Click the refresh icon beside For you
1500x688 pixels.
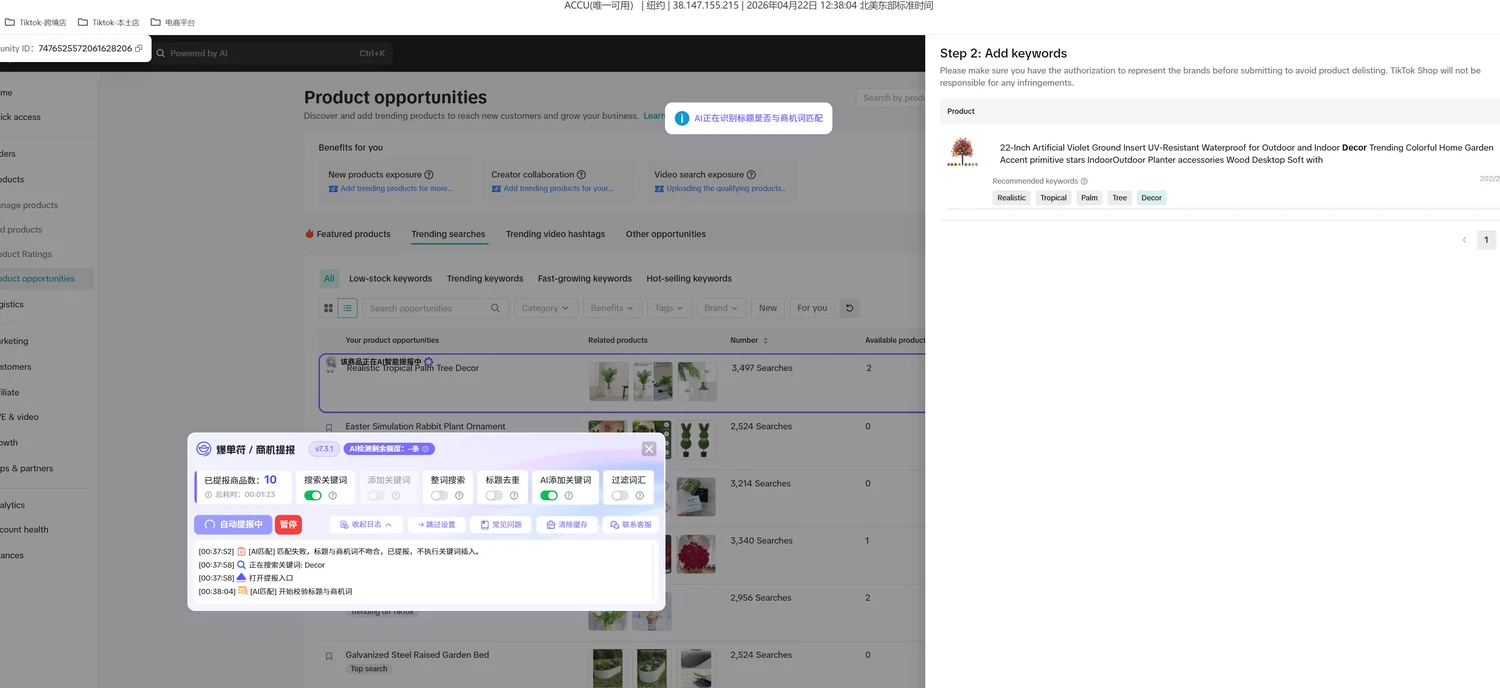[x=849, y=308]
